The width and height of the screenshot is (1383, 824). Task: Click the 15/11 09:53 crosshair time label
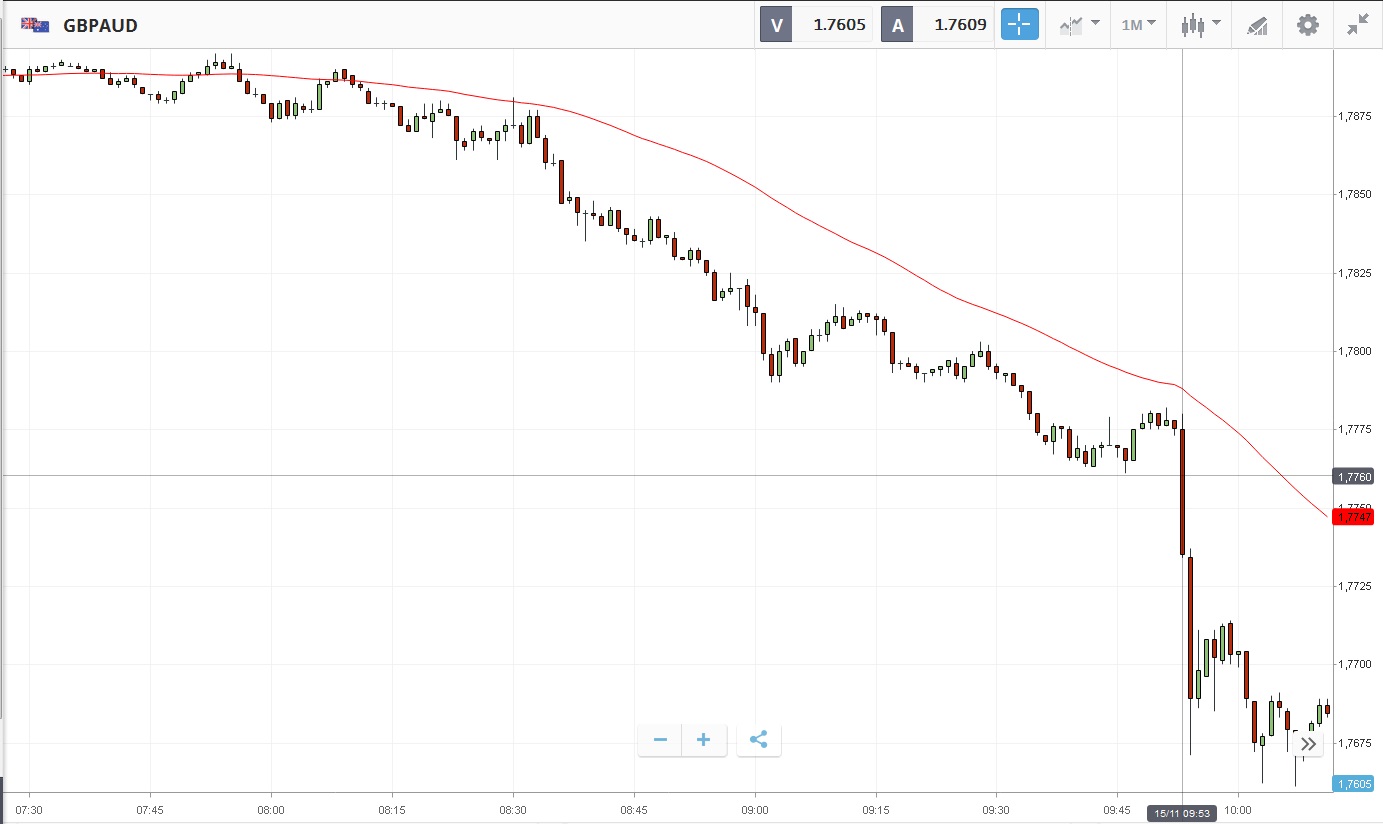point(1183,814)
